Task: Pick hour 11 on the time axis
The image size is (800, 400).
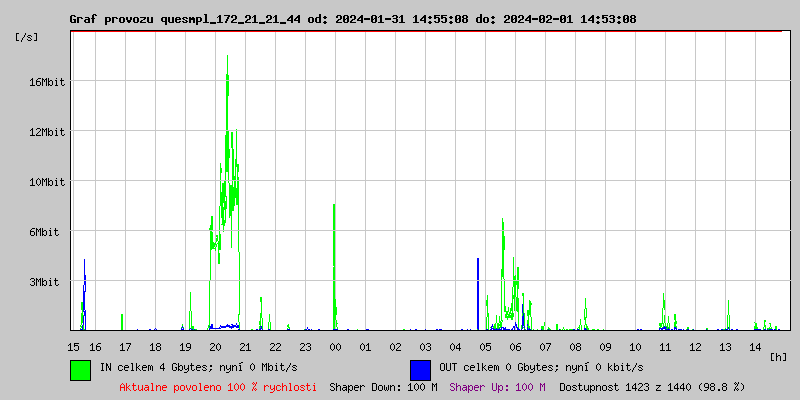Action: pyautogui.click(x=665, y=346)
